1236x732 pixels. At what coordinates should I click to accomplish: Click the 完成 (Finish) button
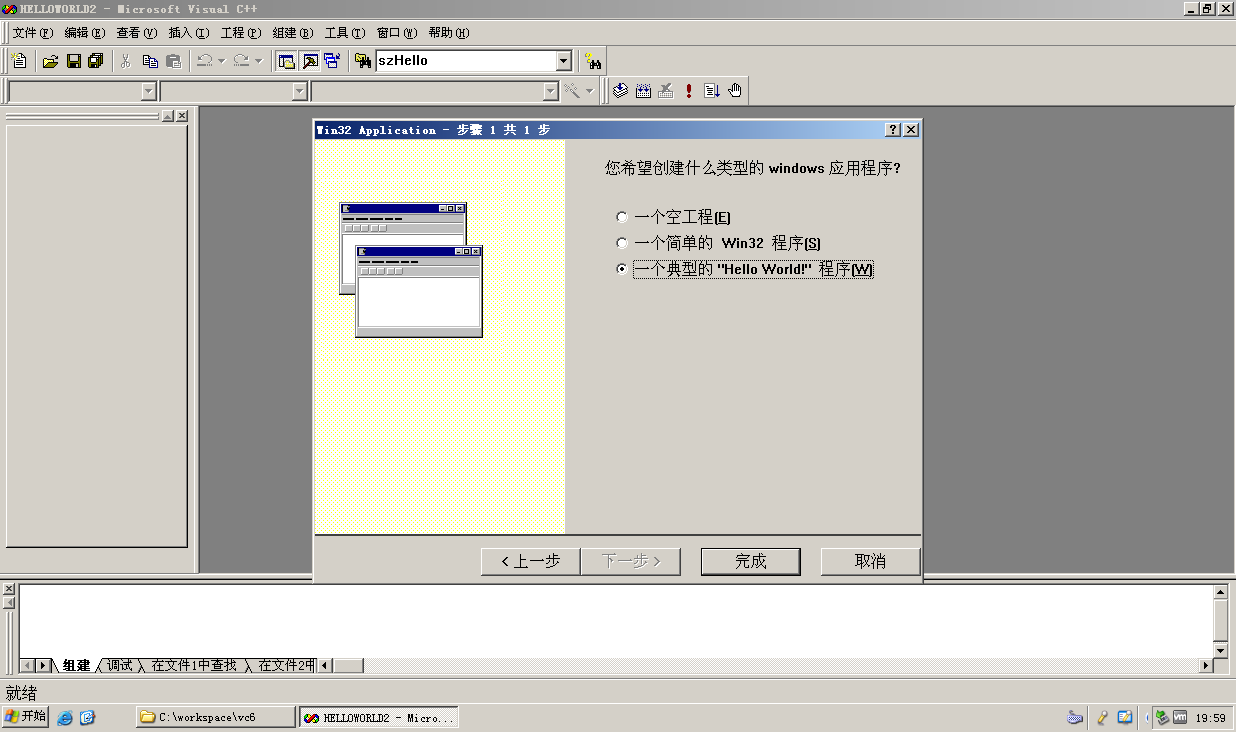point(751,561)
